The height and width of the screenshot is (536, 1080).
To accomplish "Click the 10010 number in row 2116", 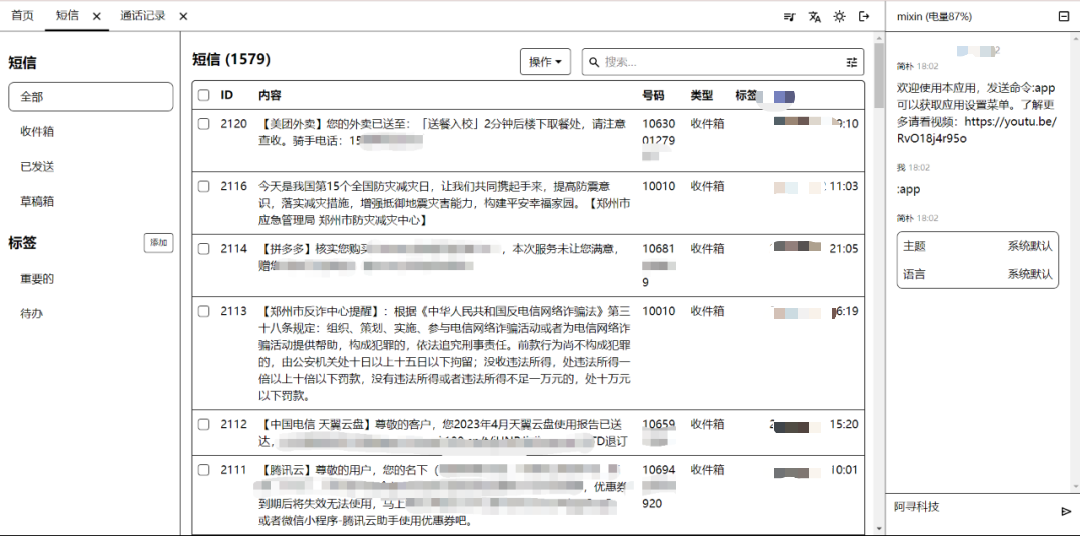I will 658,186.
